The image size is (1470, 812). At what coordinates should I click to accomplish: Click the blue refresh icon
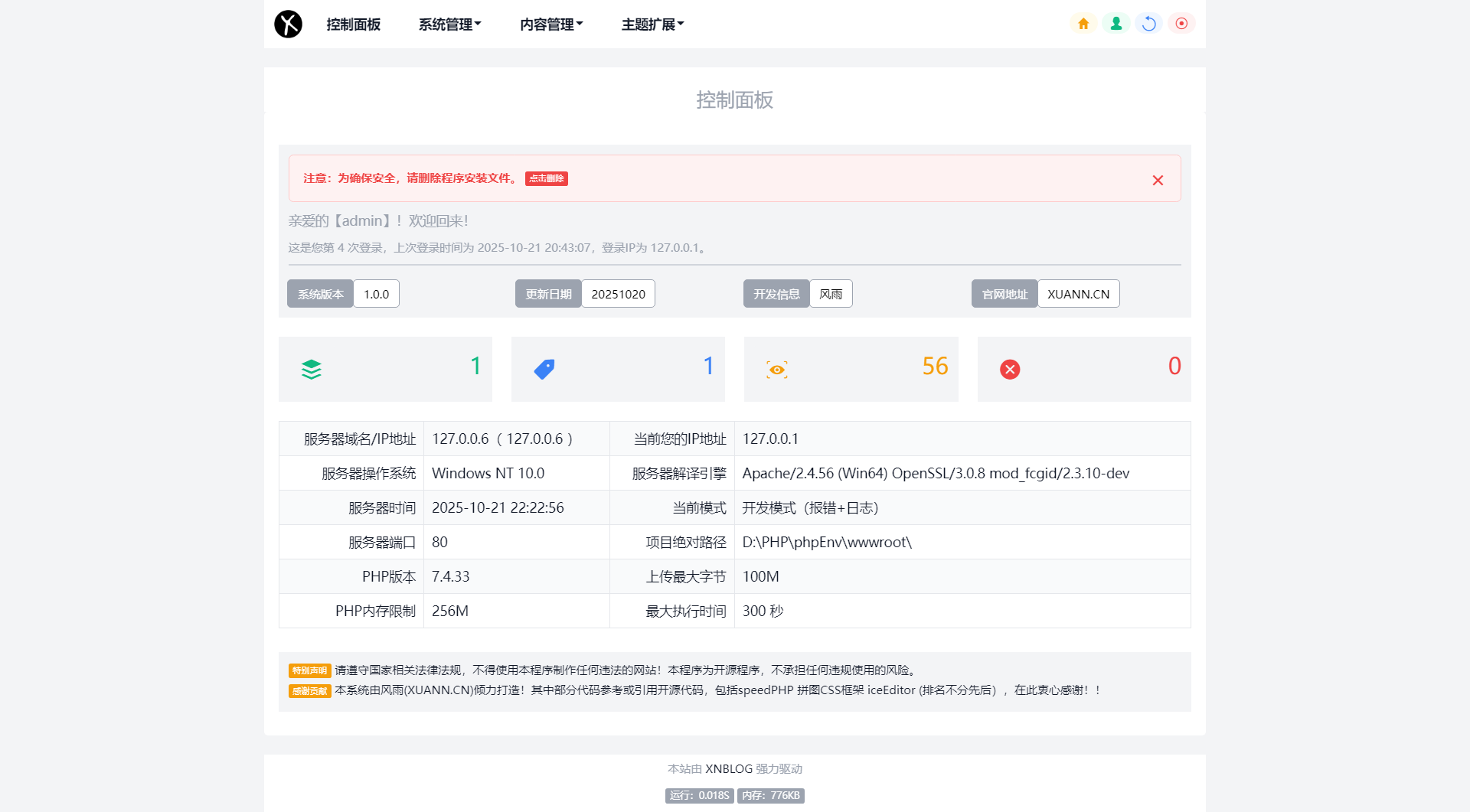[x=1148, y=23]
